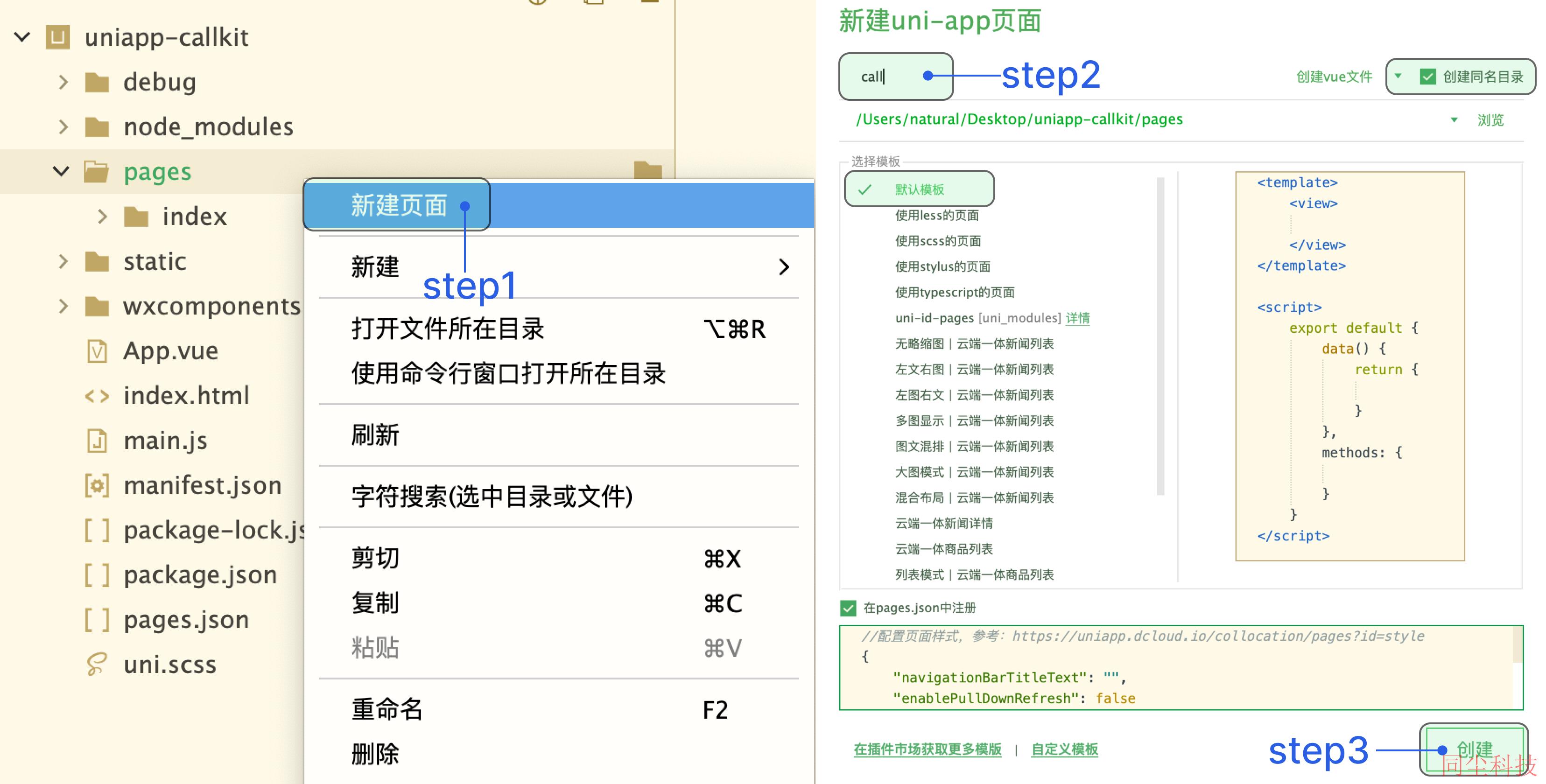Choose 刷新 in context menu
The image size is (1546, 784).
[559, 435]
